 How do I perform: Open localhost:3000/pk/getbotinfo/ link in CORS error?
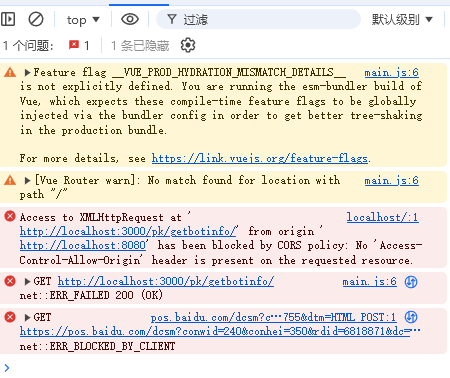(x=128, y=231)
